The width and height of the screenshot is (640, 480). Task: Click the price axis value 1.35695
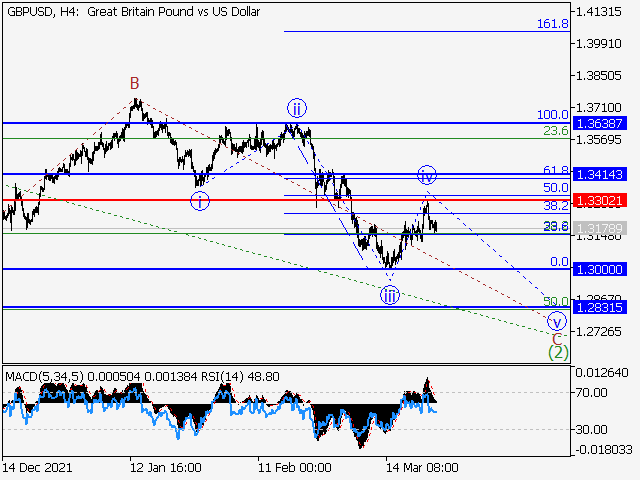coord(598,140)
